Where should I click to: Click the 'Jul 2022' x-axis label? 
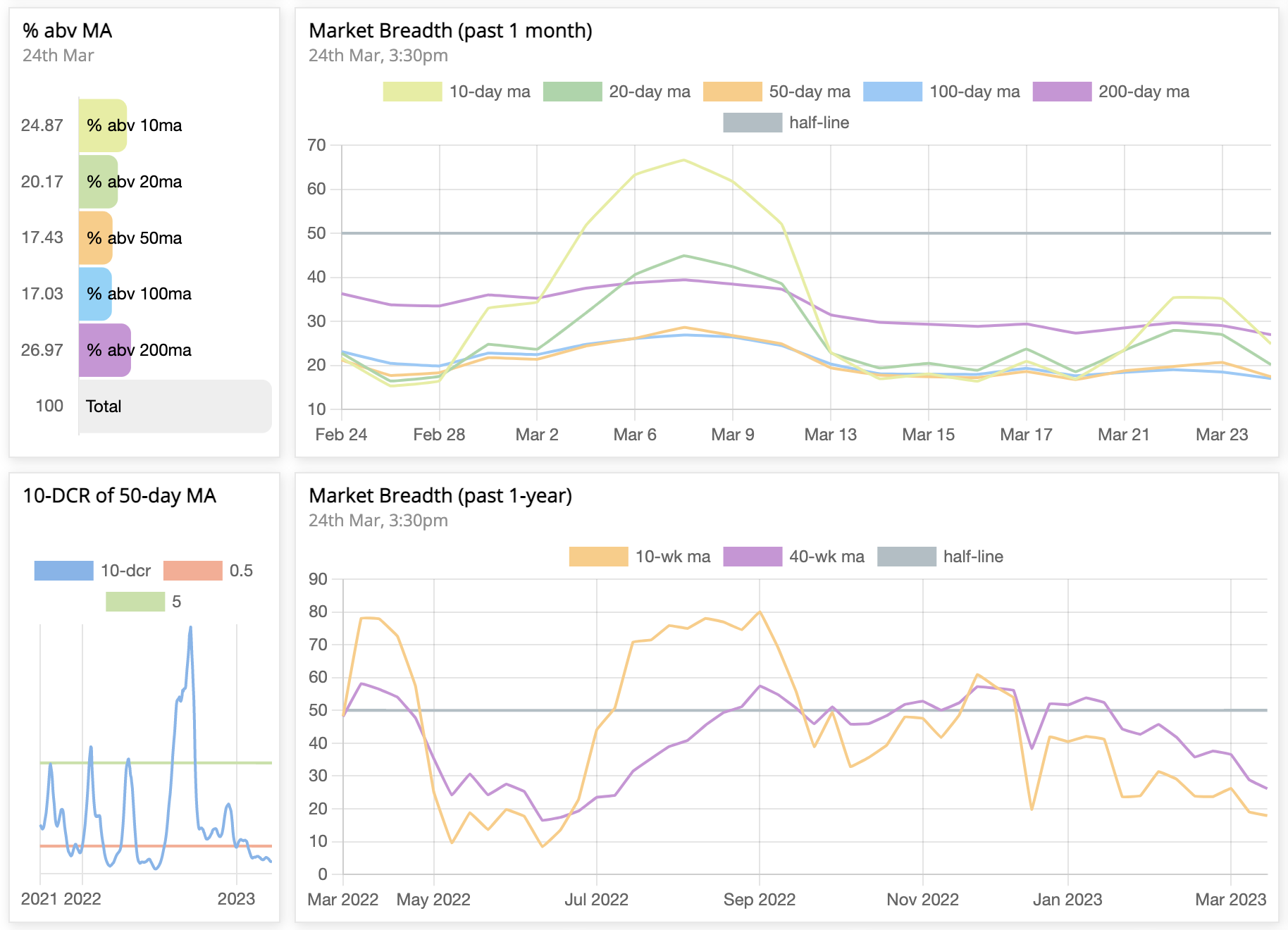[596, 900]
